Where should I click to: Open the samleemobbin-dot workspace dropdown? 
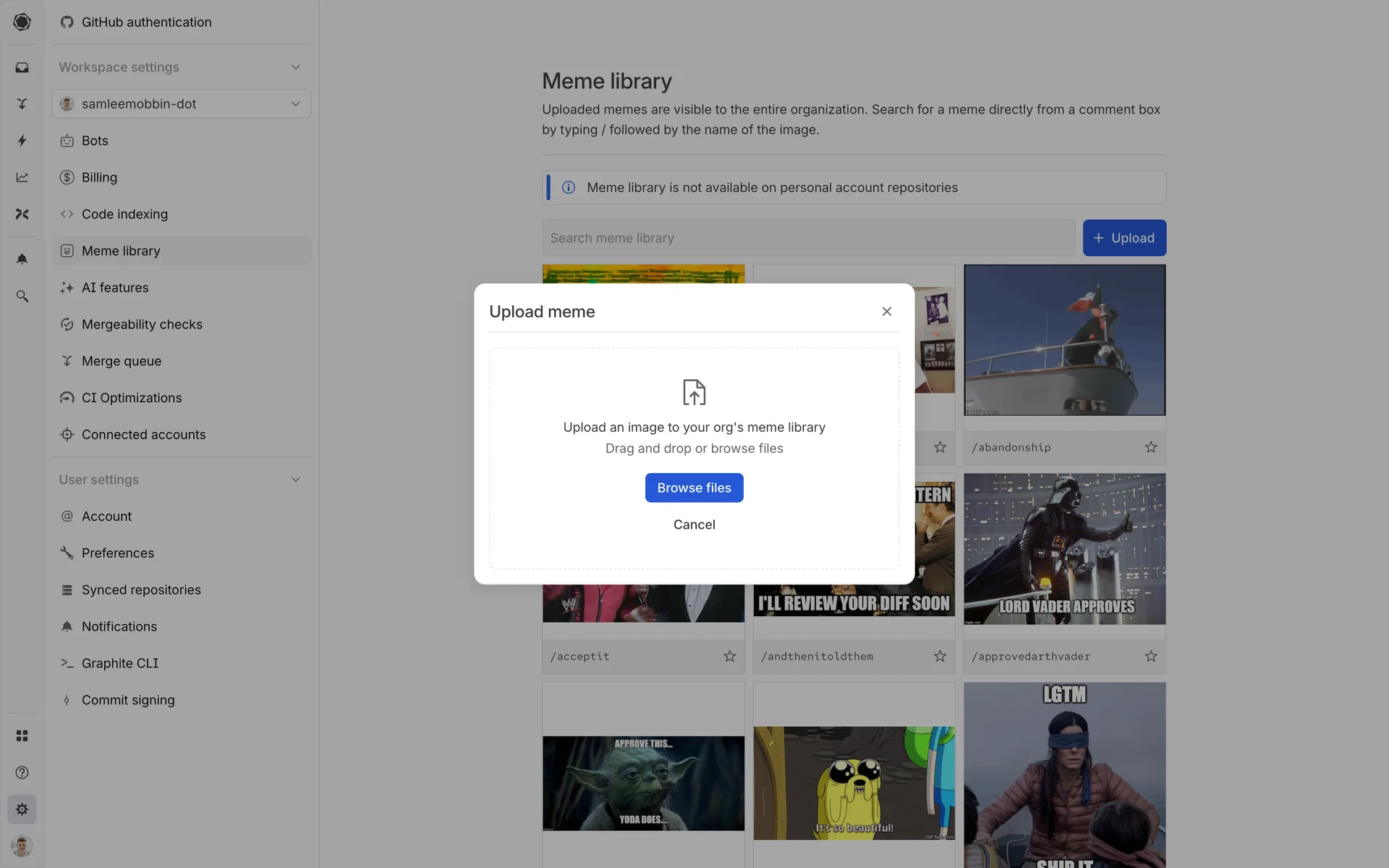pyautogui.click(x=181, y=104)
